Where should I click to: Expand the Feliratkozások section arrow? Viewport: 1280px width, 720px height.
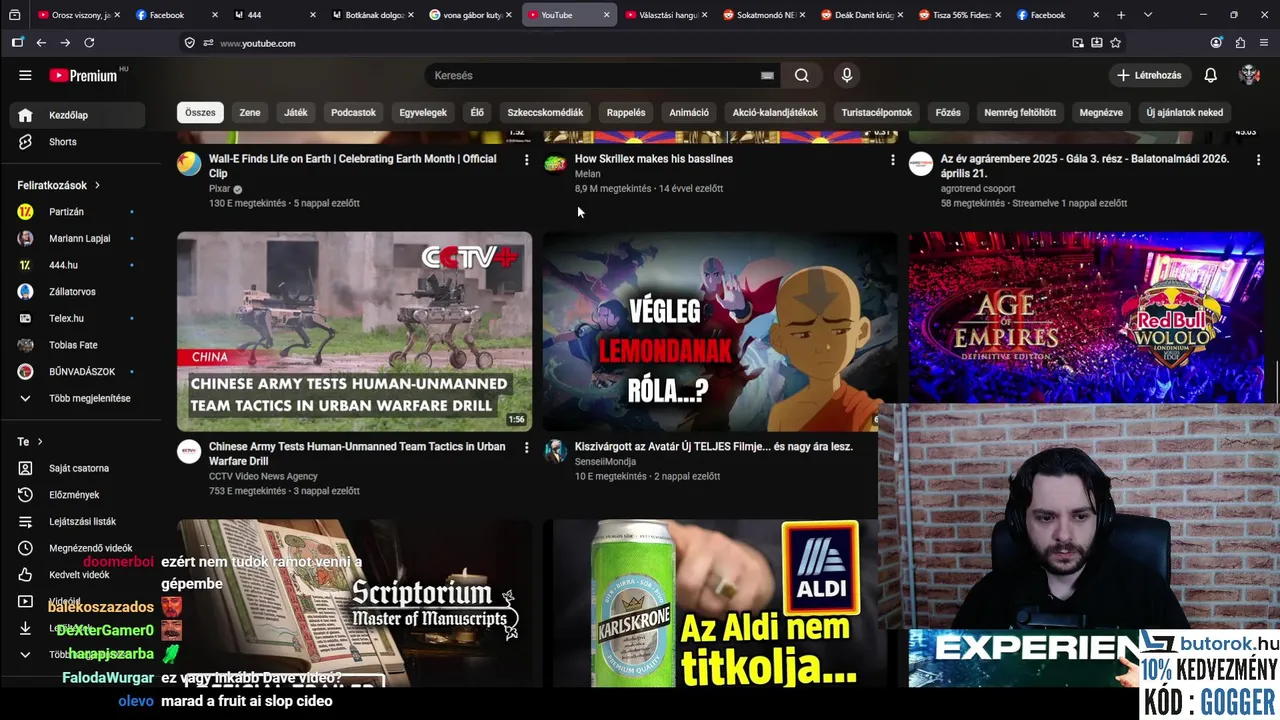(97, 185)
